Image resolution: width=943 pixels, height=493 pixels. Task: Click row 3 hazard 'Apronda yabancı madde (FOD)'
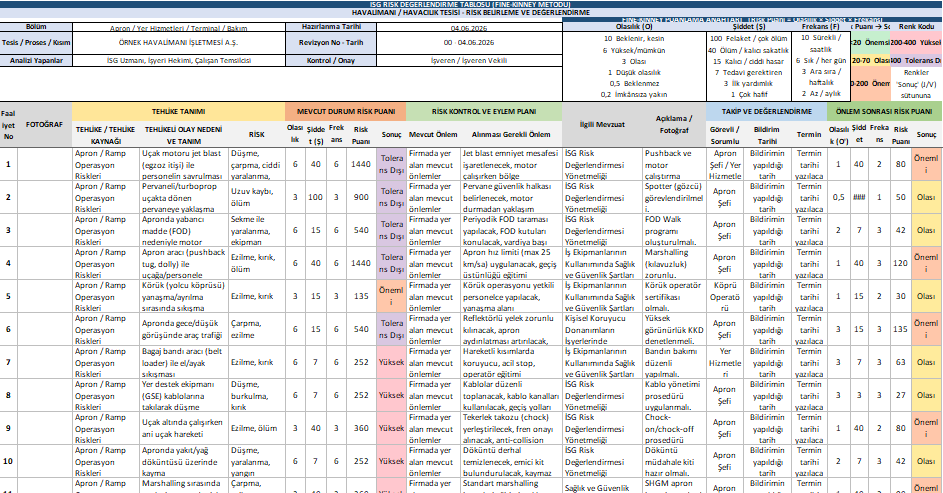pos(184,230)
